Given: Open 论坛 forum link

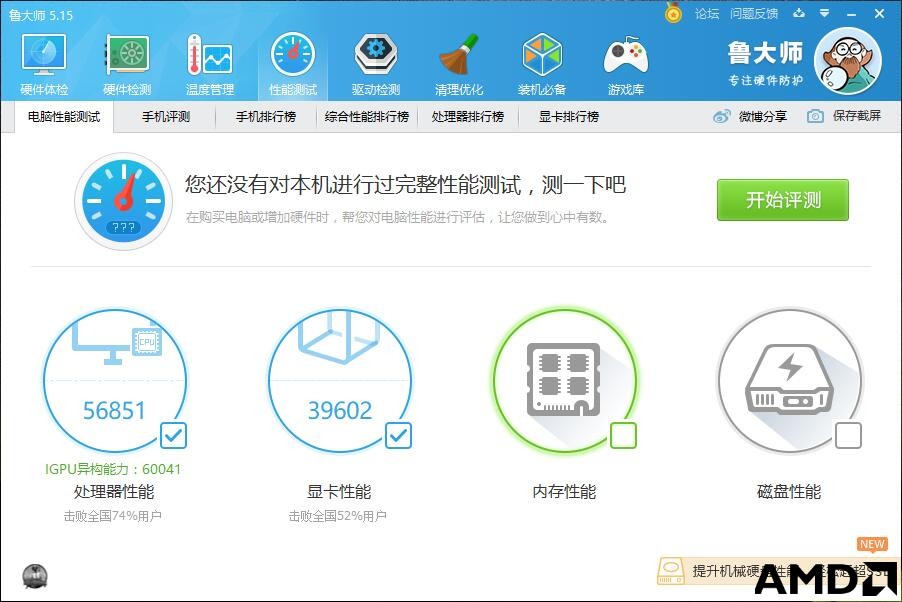Looking at the screenshot, I should (x=707, y=14).
